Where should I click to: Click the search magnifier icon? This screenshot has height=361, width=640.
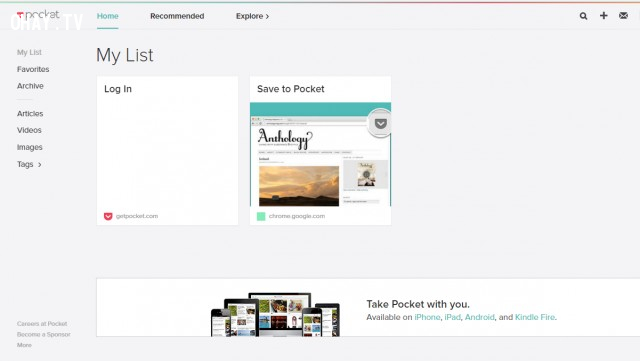coord(583,16)
